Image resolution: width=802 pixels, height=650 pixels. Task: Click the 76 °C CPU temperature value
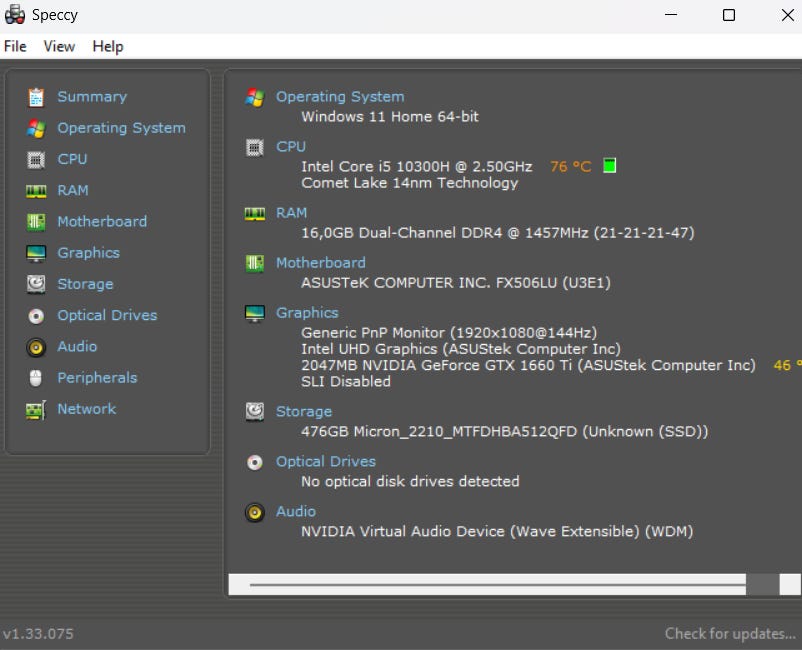(570, 167)
